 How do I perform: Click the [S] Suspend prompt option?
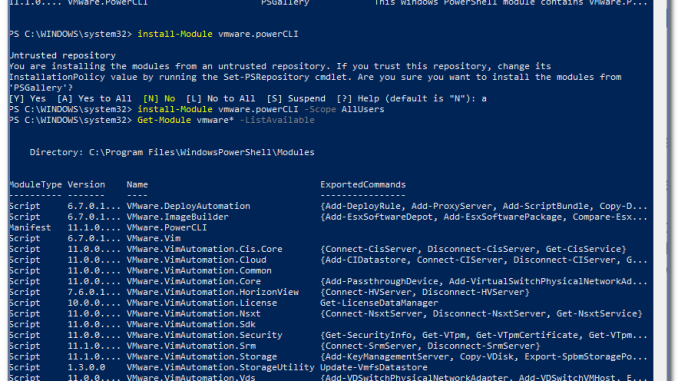(296, 99)
